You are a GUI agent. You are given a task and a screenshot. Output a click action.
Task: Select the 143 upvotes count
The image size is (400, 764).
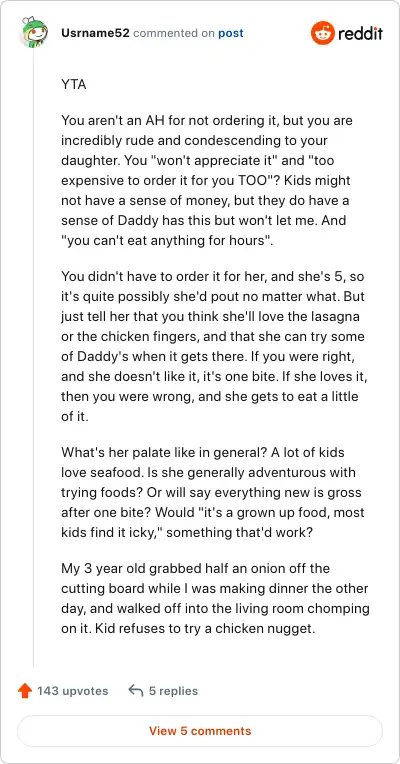coord(73,691)
